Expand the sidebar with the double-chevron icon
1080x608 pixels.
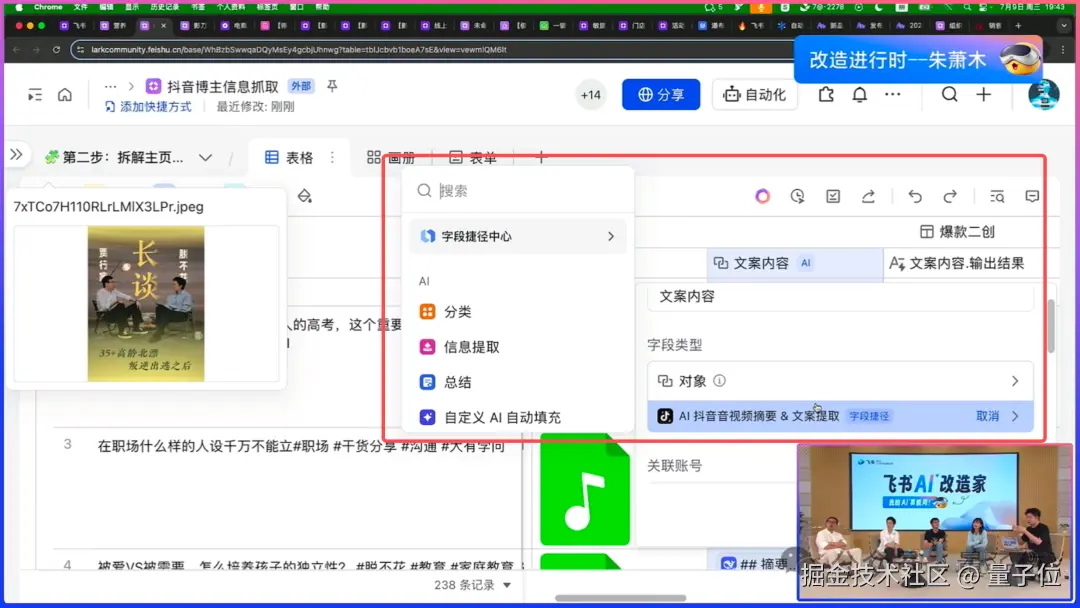tap(16, 155)
